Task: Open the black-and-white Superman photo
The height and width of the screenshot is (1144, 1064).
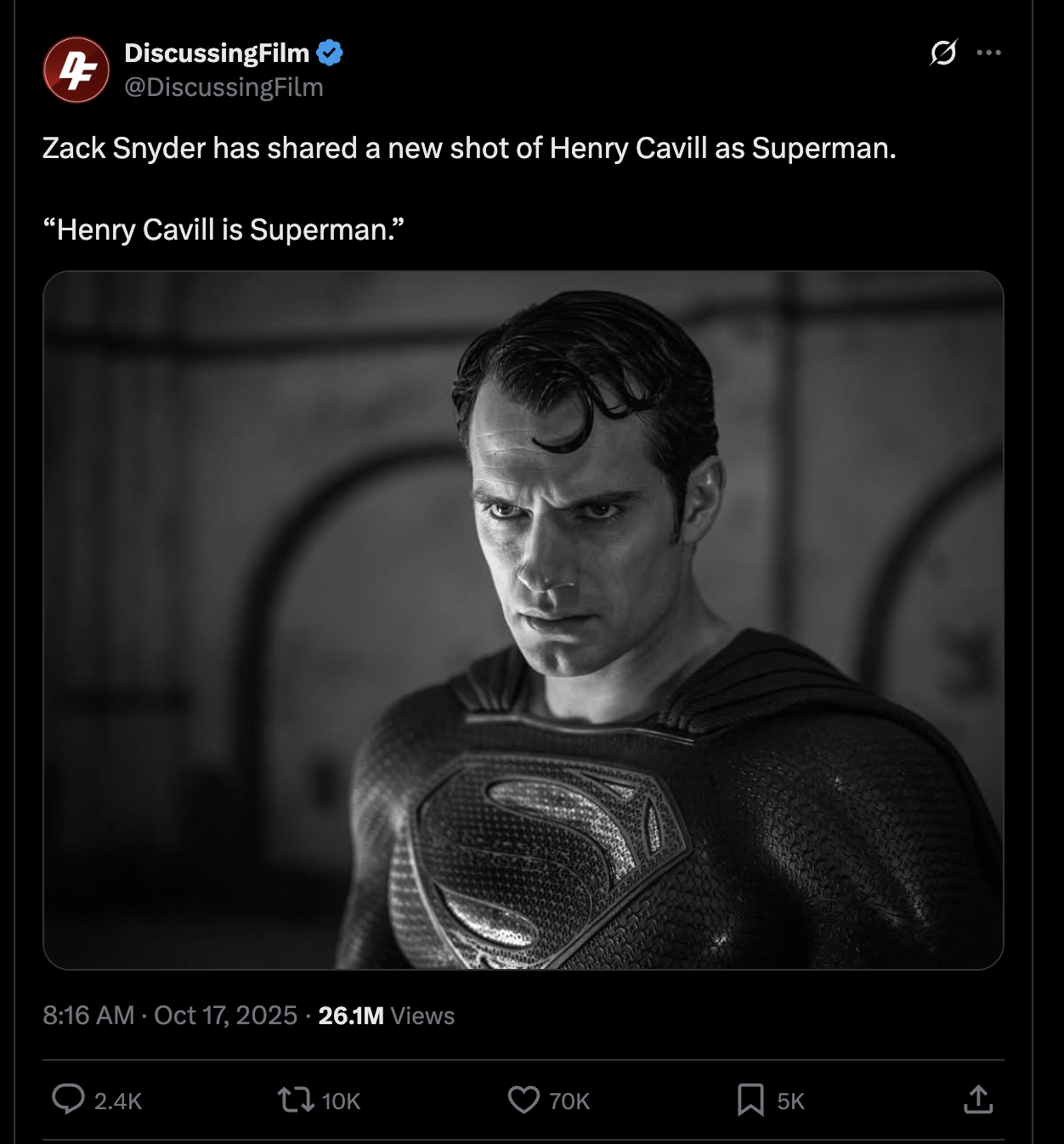Action: 524,620
